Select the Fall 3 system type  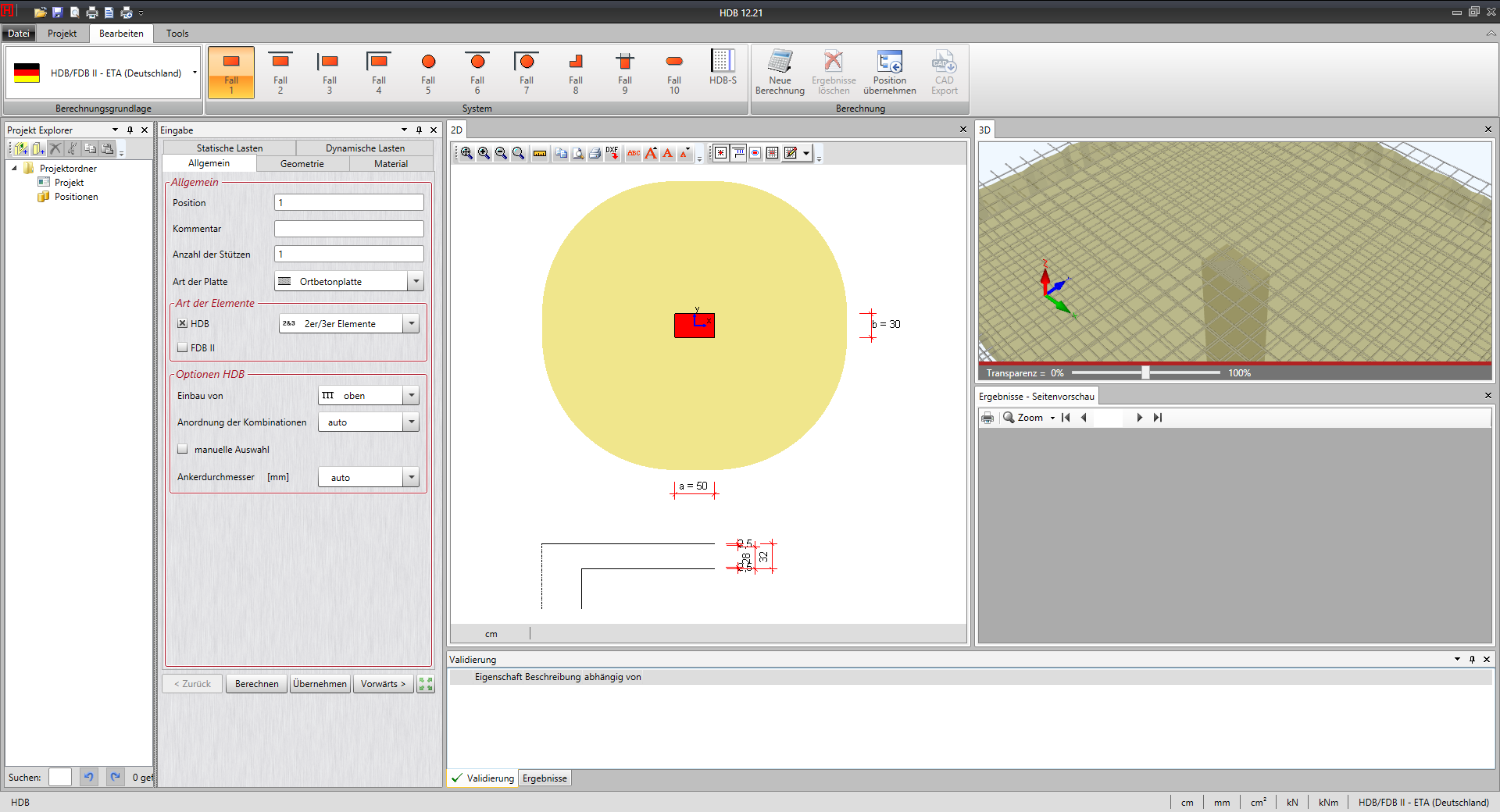tap(330, 73)
